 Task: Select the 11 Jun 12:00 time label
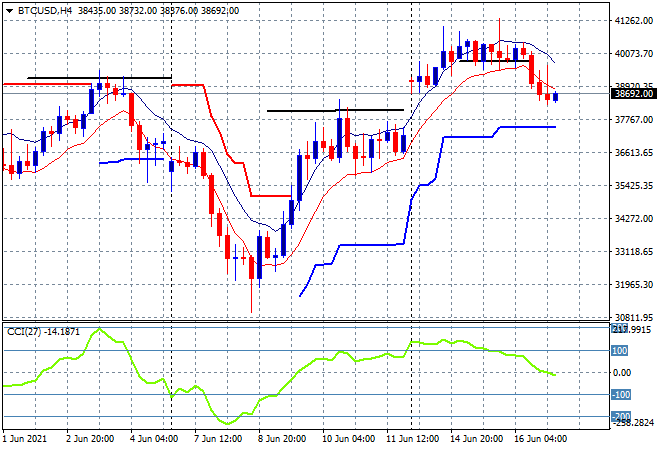413,437
